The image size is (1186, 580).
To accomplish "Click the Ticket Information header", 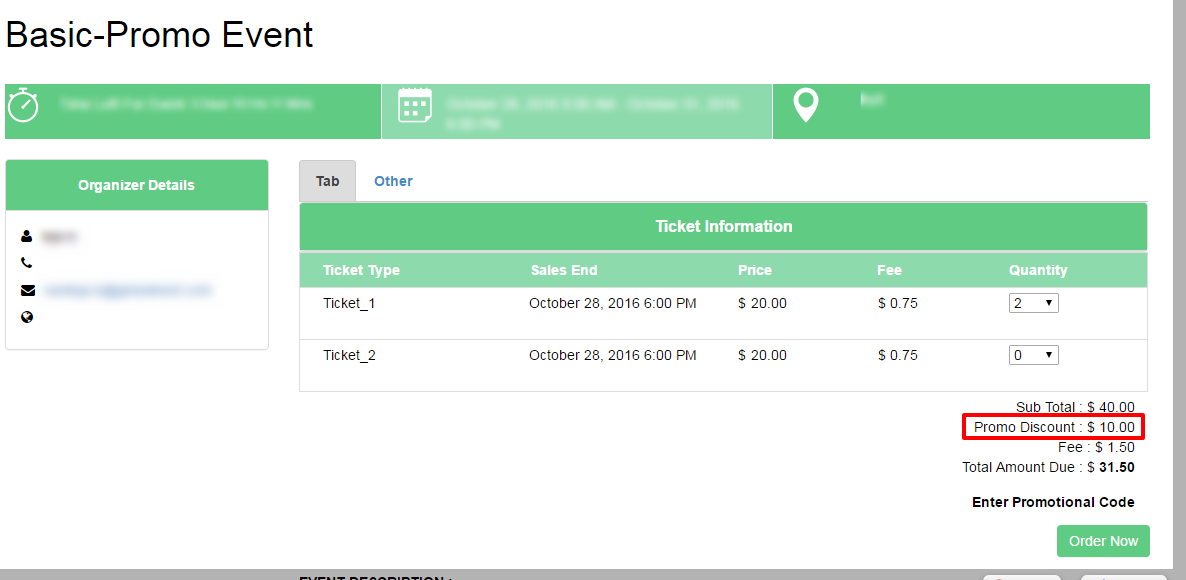I will click(x=723, y=226).
